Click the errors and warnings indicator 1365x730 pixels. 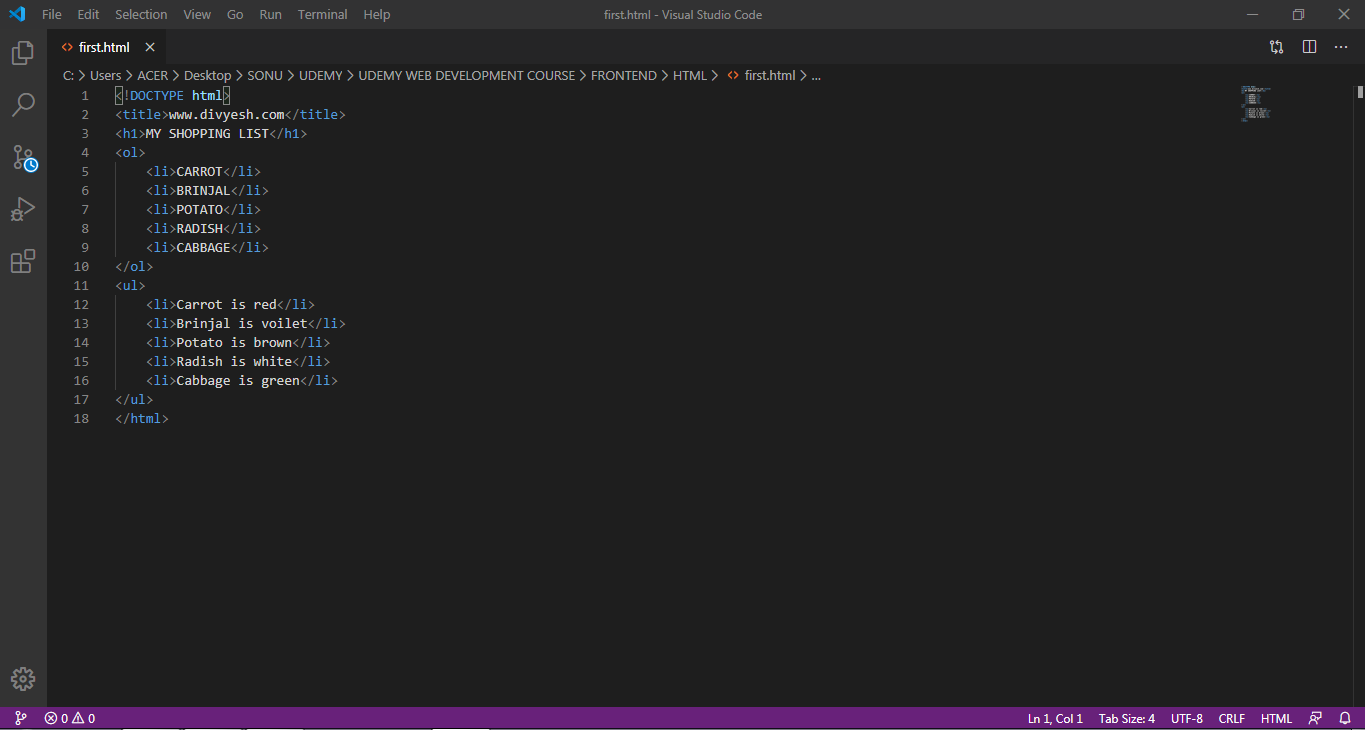pyautogui.click(x=68, y=718)
